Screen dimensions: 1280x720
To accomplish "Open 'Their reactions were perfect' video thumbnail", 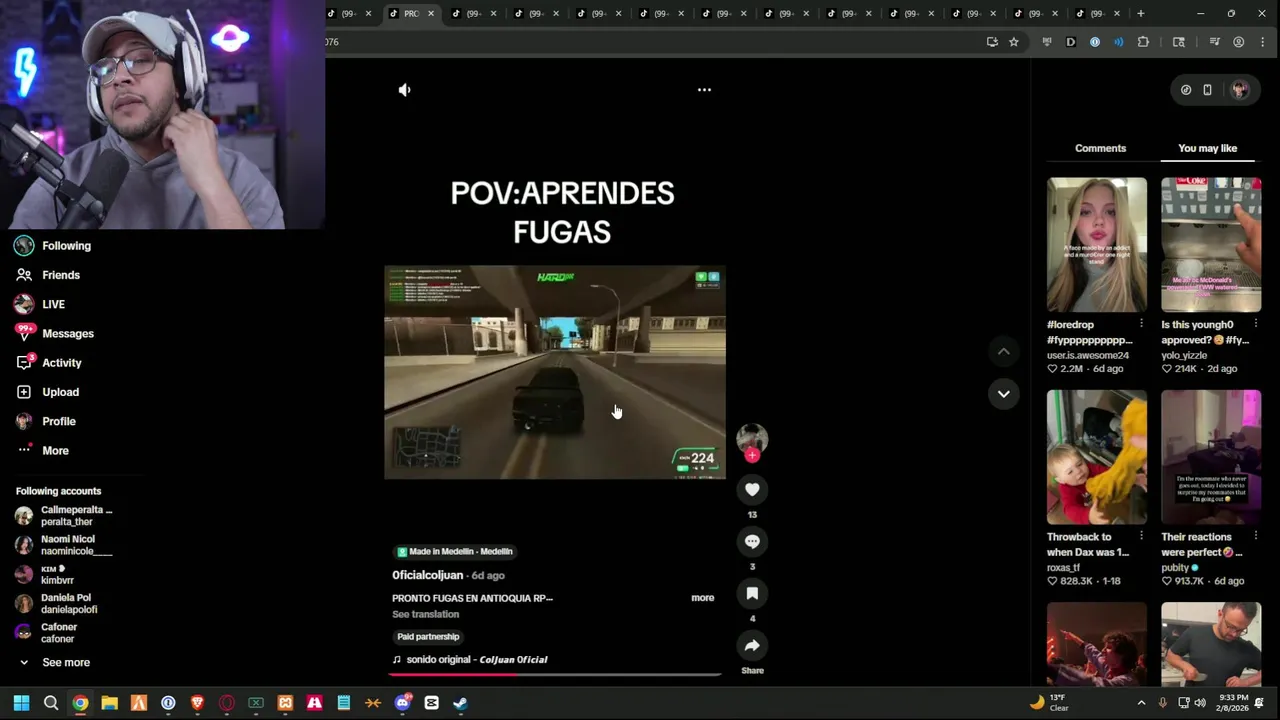I will pyautogui.click(x=1211, y=457).
